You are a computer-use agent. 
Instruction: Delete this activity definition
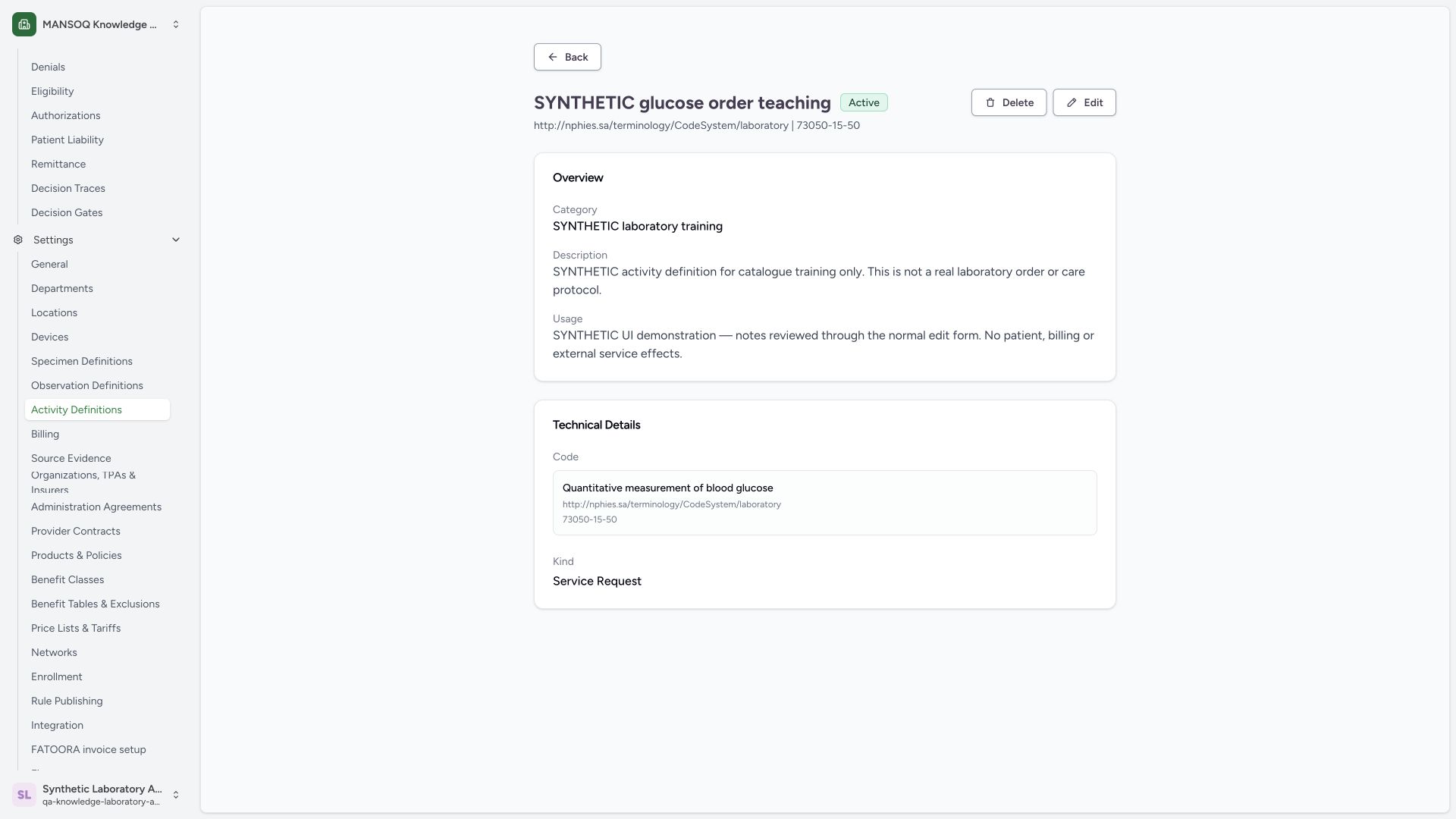click(1009, 102)
